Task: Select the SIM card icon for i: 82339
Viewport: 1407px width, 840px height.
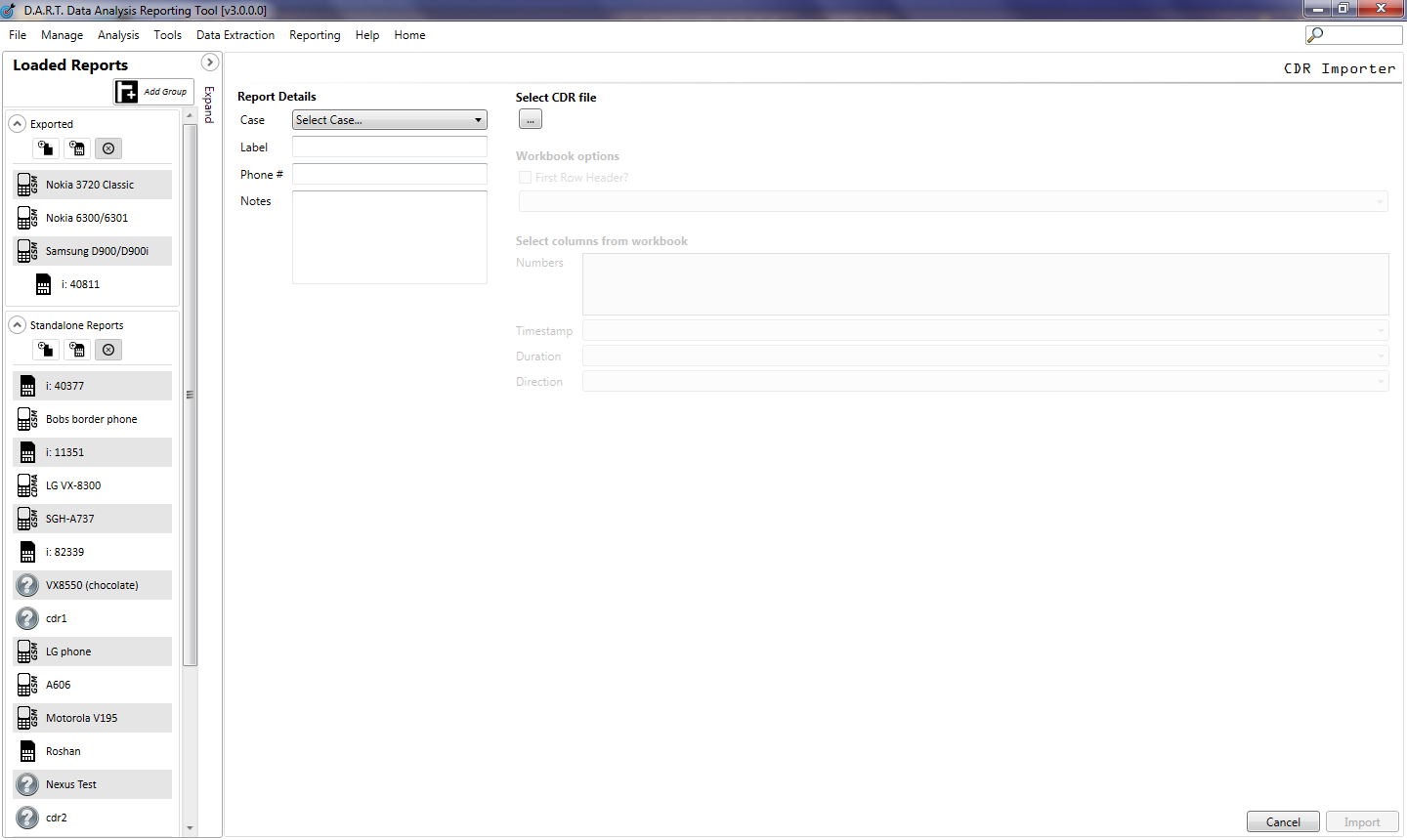Action: (27, 552)
